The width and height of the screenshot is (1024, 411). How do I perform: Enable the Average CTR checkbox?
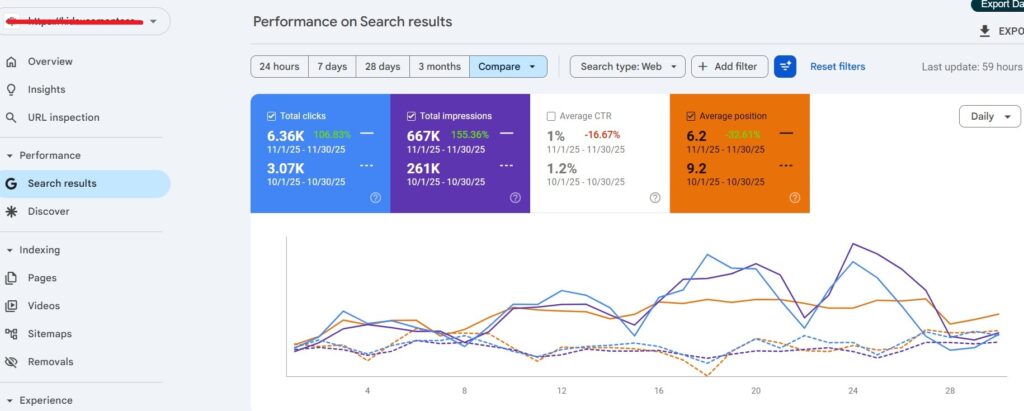[x=551, y=116]
